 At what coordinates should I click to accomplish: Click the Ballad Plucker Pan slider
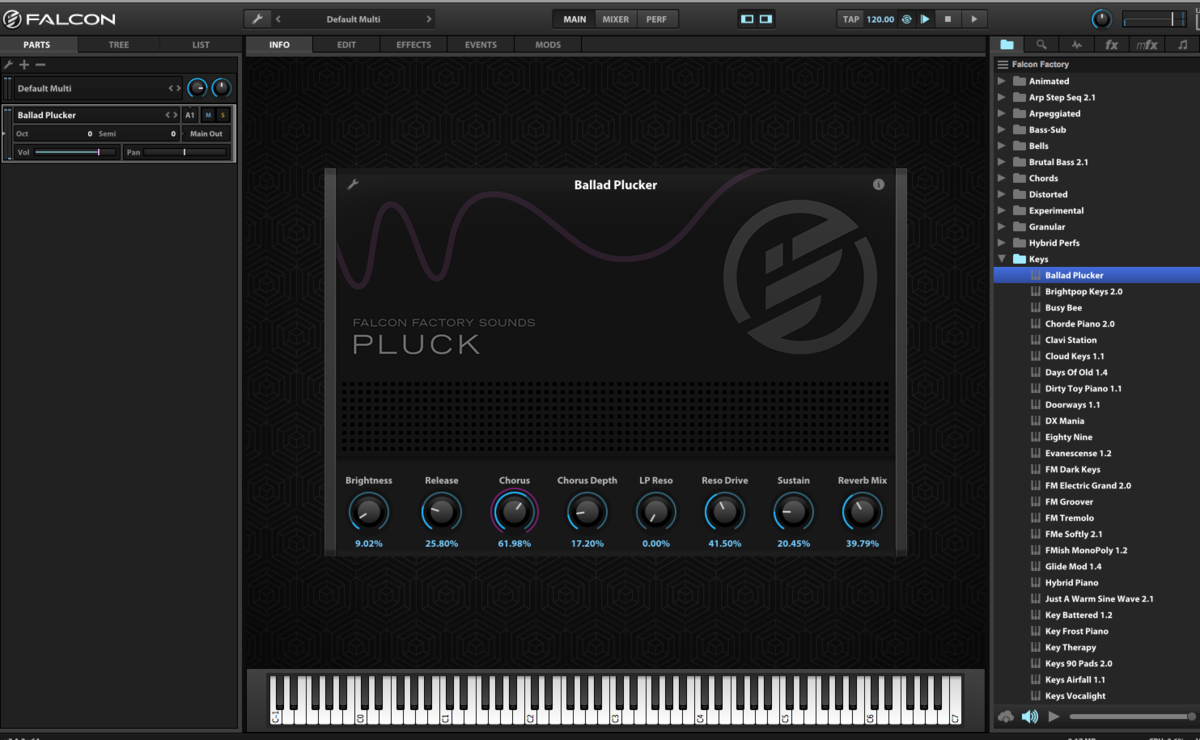pyautogui.click(x=185, y=152)
